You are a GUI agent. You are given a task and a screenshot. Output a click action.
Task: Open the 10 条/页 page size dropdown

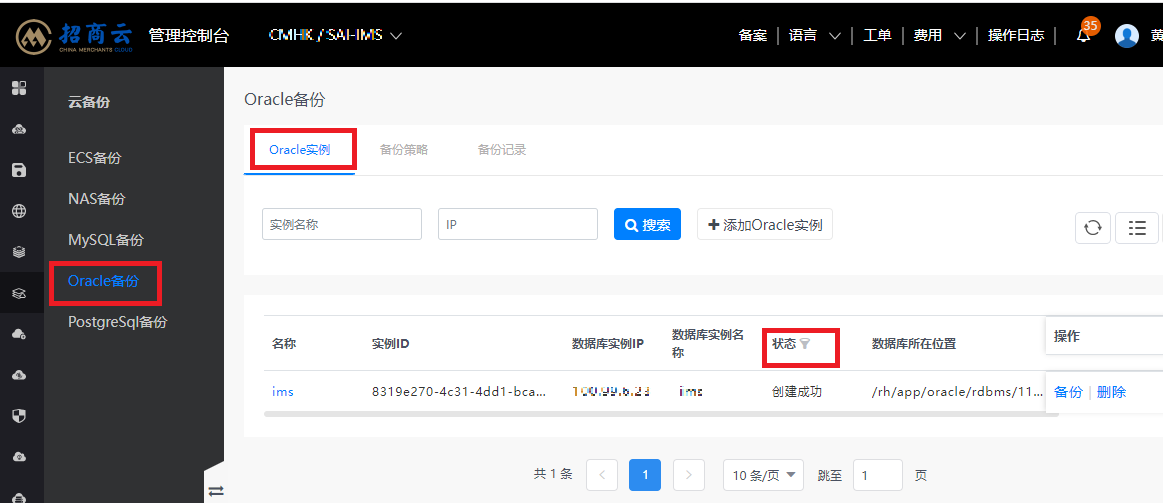(763, 475)
